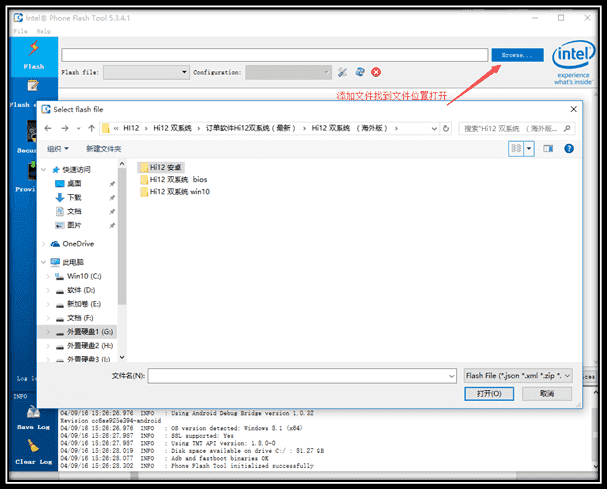Expand the Win10 (C:) node
The width and height of the screenshot is (607, 489).
(x=48, y=276)
